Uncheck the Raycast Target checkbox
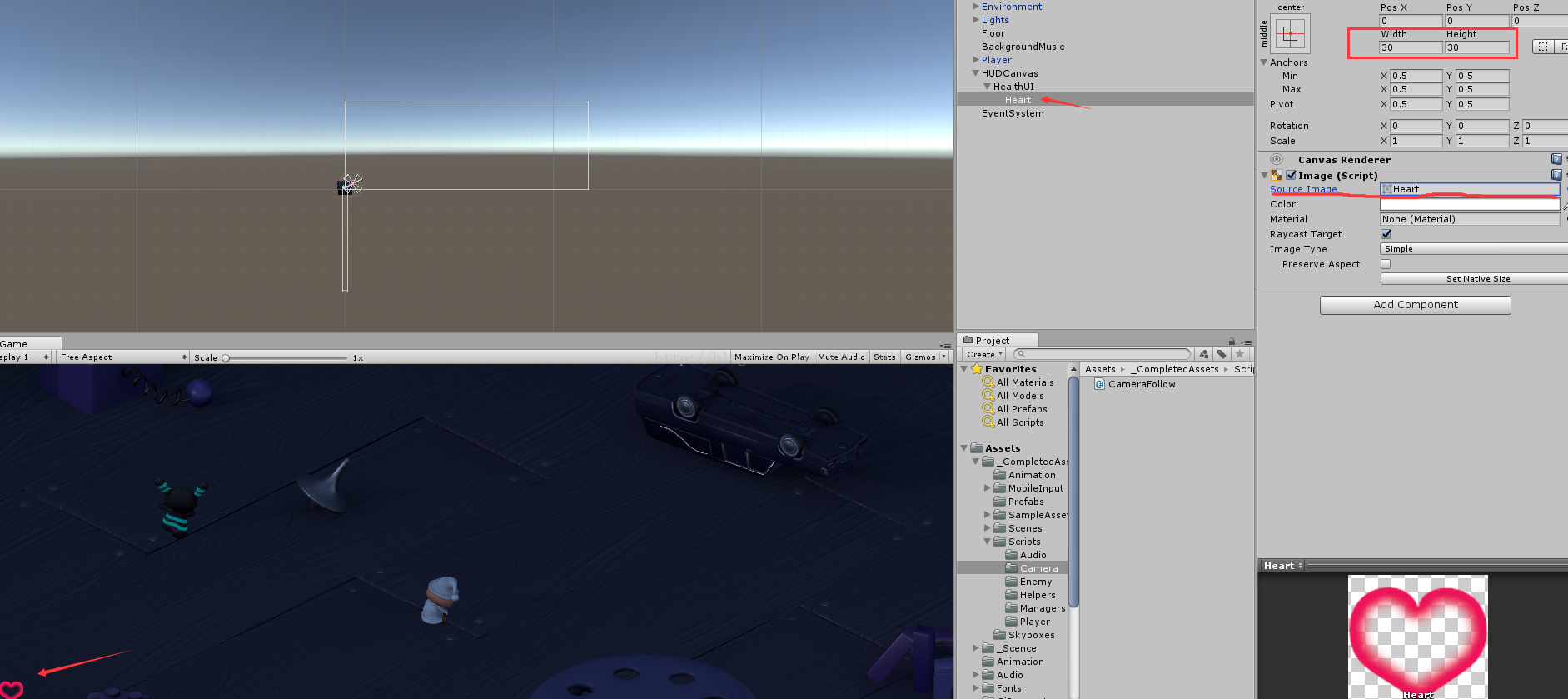1568x699 pixels. tap(1386, 234)
